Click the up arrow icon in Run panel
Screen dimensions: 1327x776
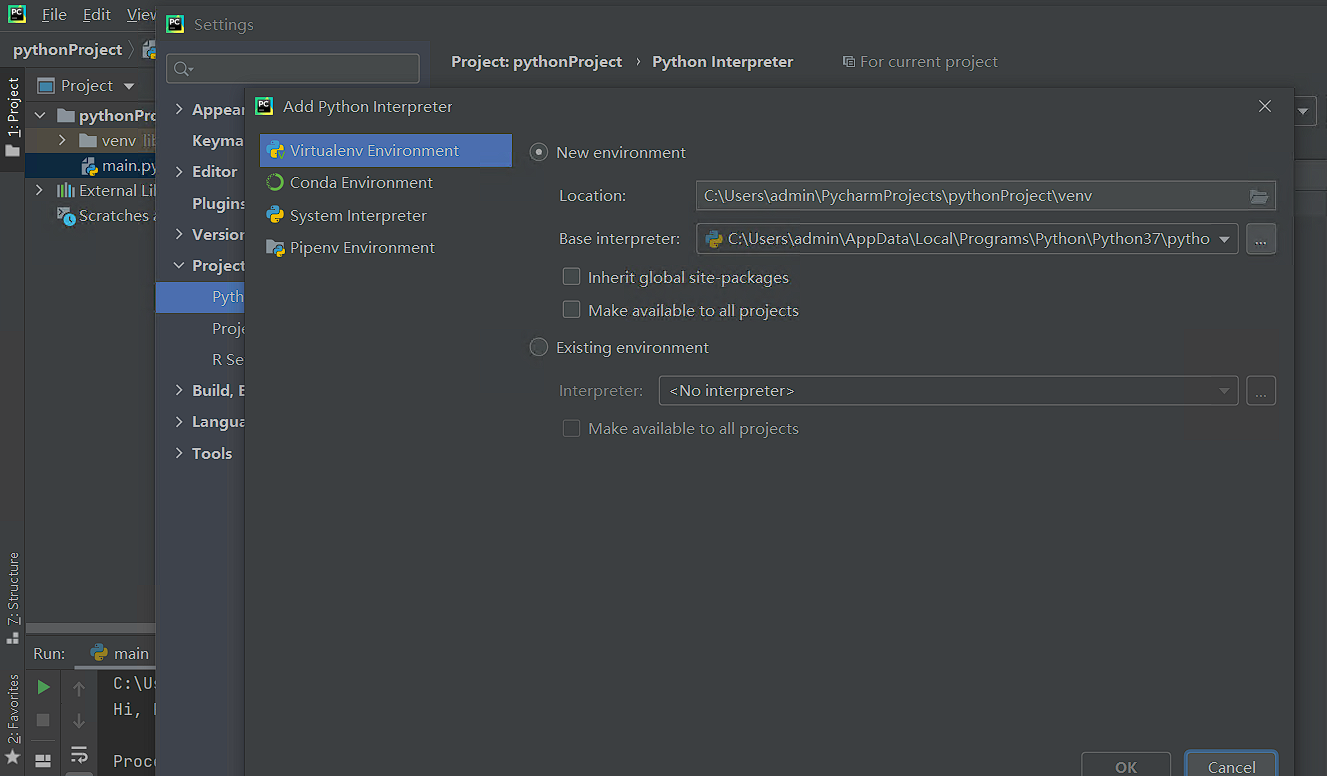[79, 688]
